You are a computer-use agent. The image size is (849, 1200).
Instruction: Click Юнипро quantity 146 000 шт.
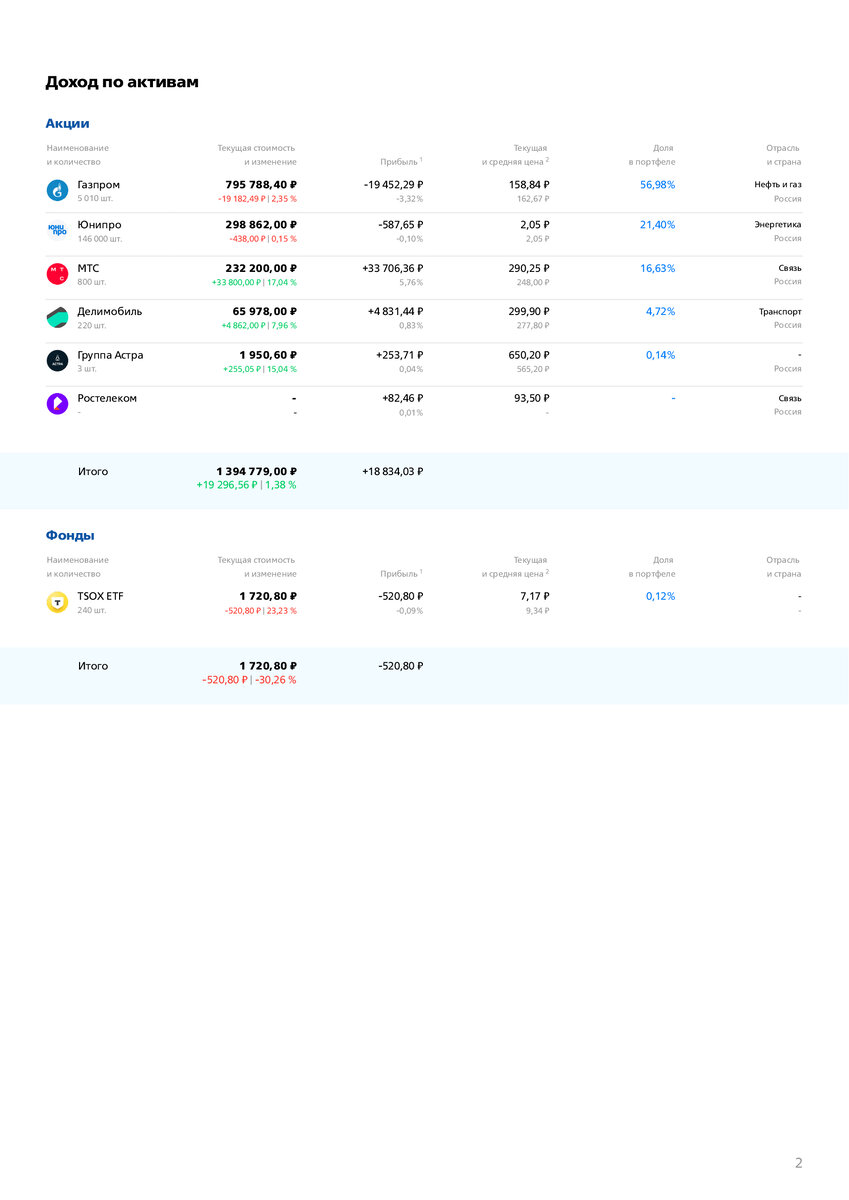click(x=100, y=239)
